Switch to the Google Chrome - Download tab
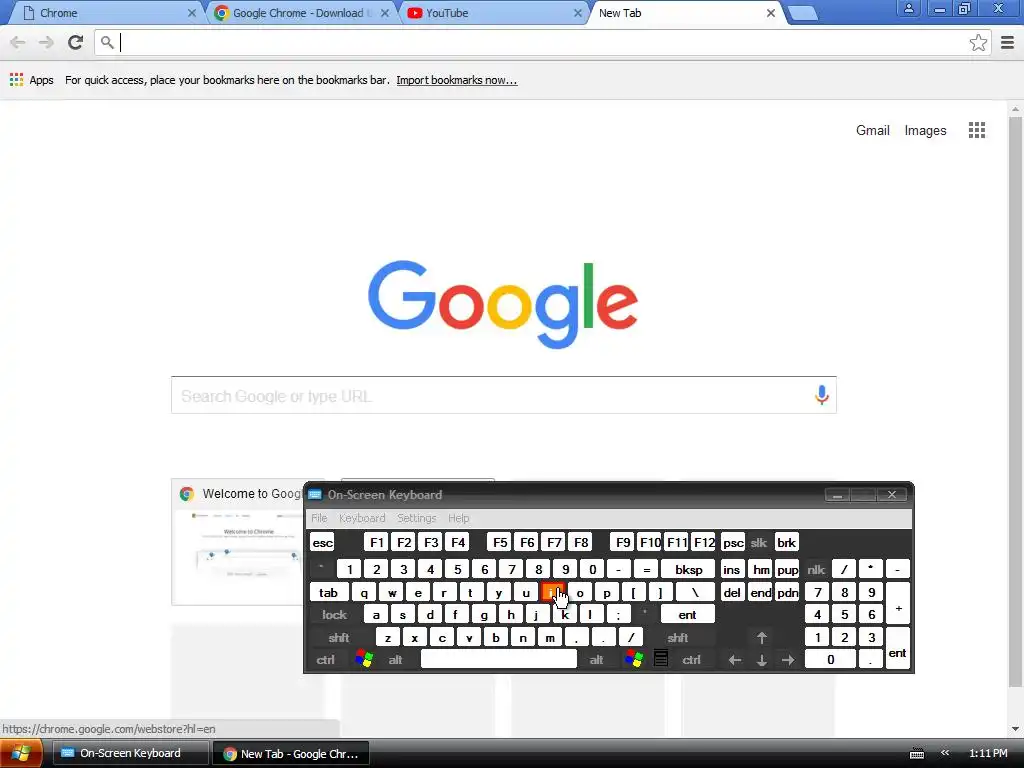This screenshot has width=1024, height=768. click(x=298, y=13)
